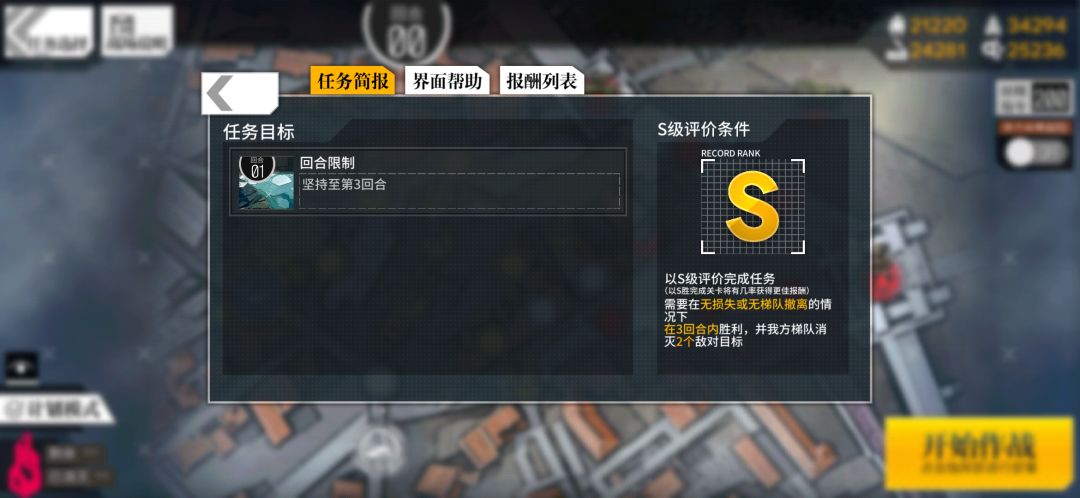This screenshot has width=1080, height=498.
Task: Open the 界面帮助 tab
Action: pos(447,81)
